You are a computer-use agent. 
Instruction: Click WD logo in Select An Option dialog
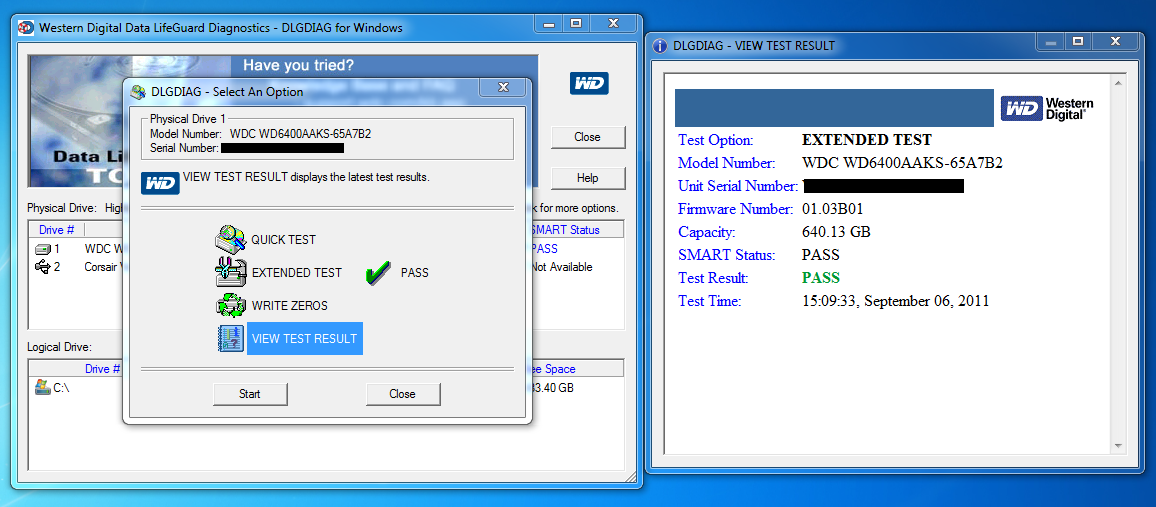(x=161, y=183)
